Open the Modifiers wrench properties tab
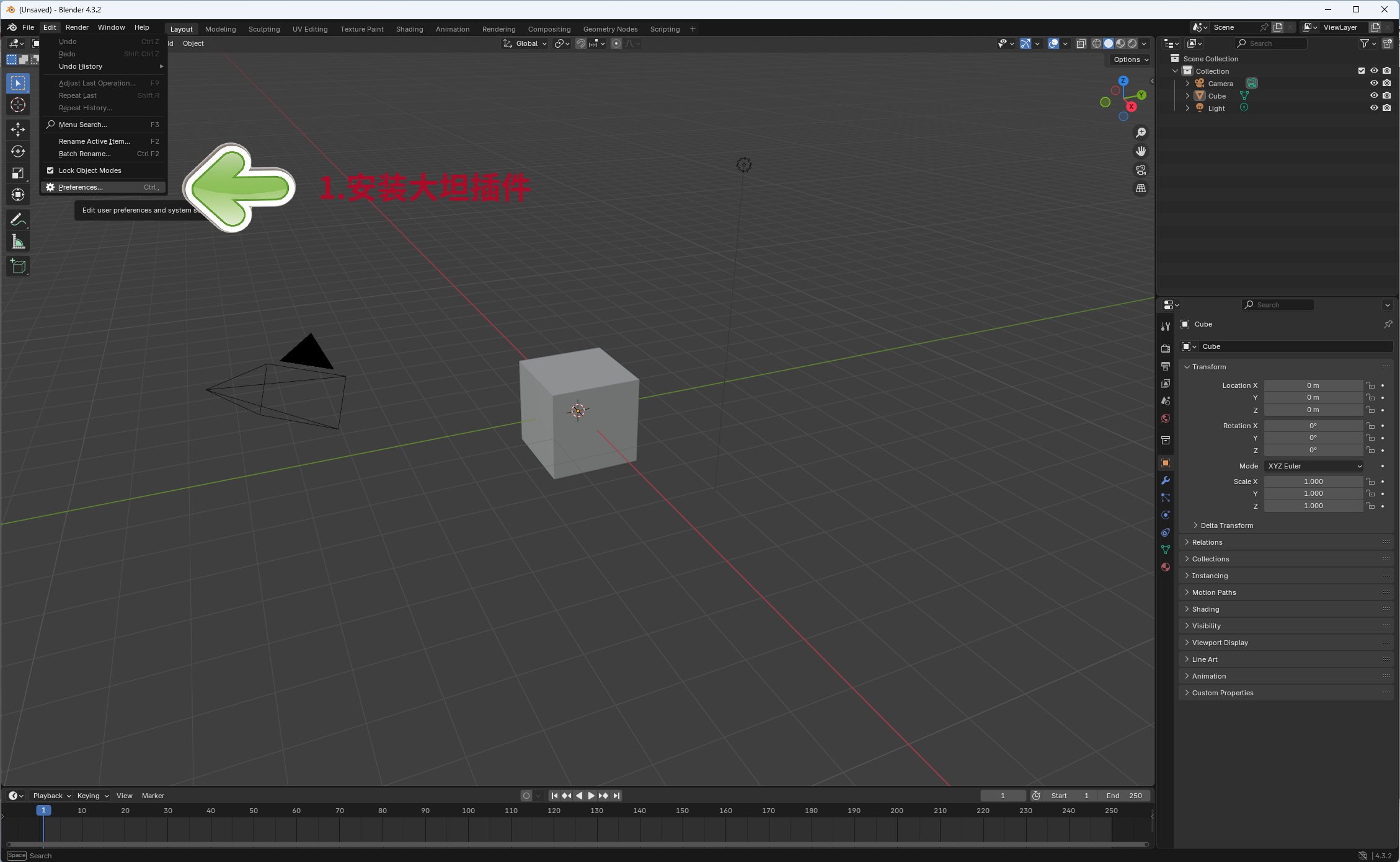Screen dimensions: 1400x862 1166,480
